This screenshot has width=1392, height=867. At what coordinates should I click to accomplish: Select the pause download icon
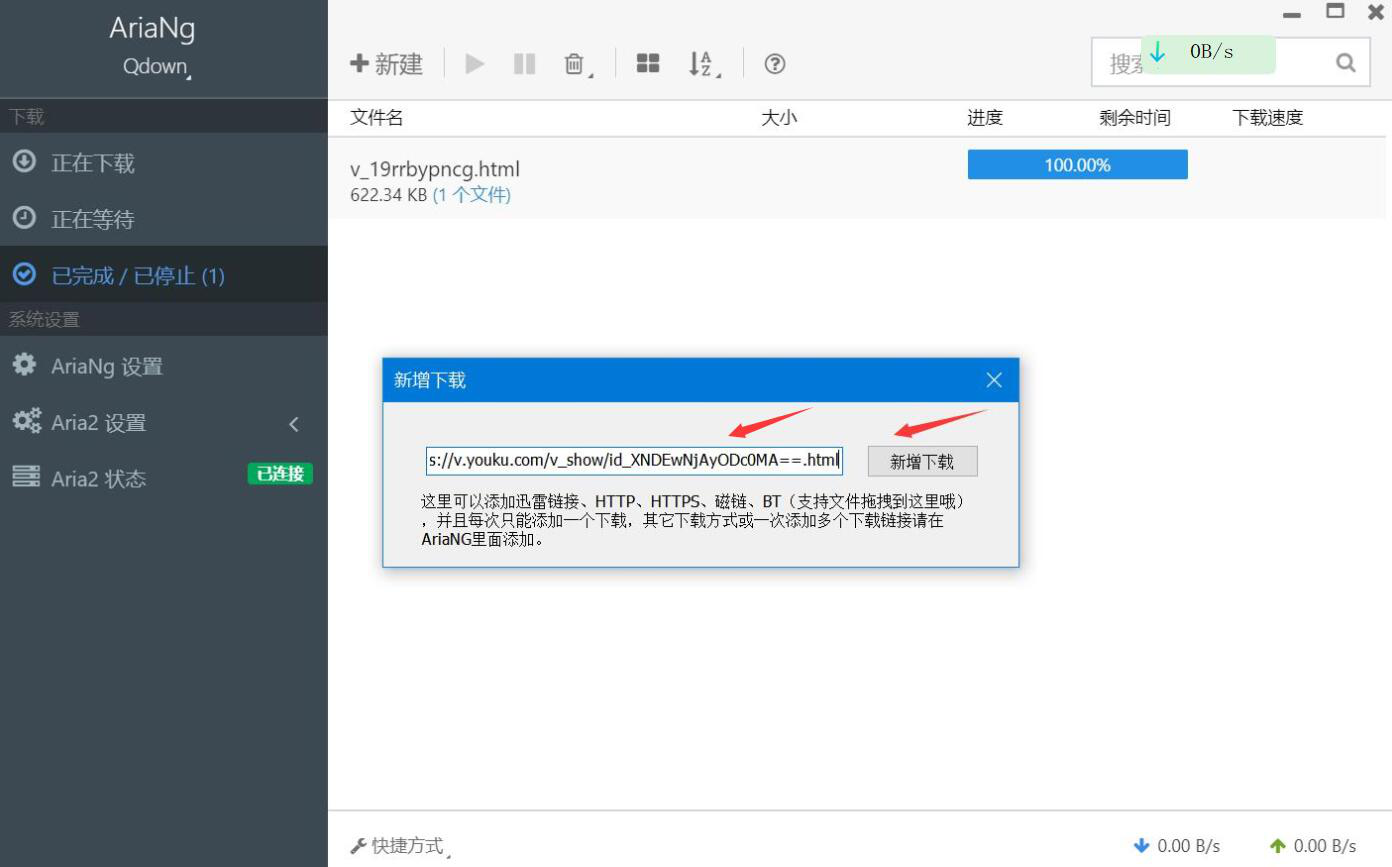pos(524,63)
